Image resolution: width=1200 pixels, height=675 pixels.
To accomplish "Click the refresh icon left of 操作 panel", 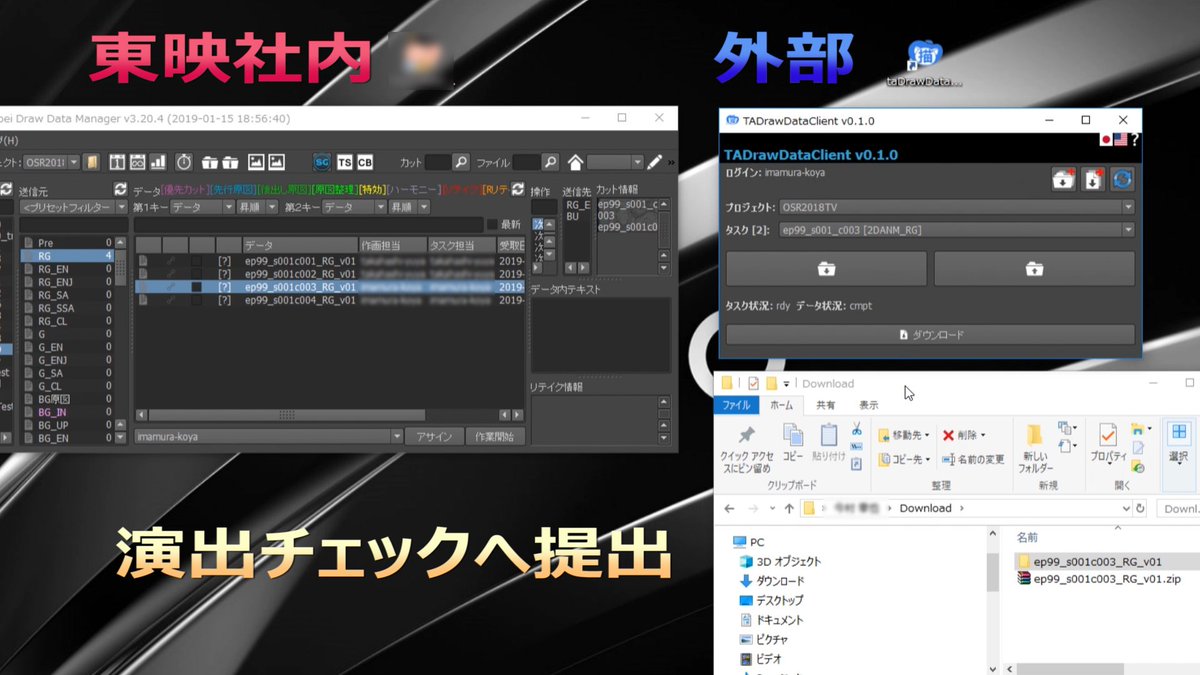I will point(518,189).
